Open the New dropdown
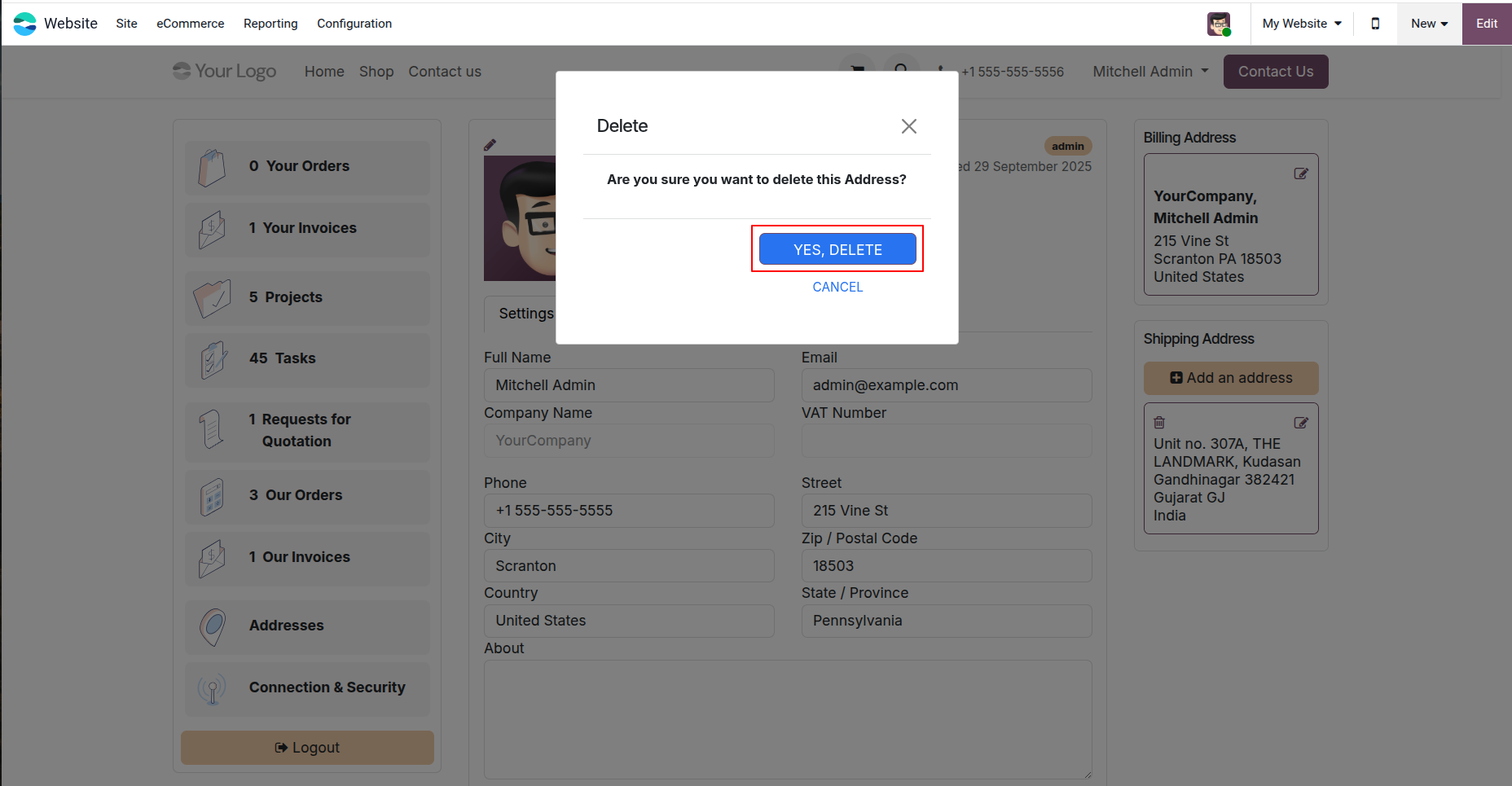Viewport: 1512px width, 786px height. coord(1430,24)
